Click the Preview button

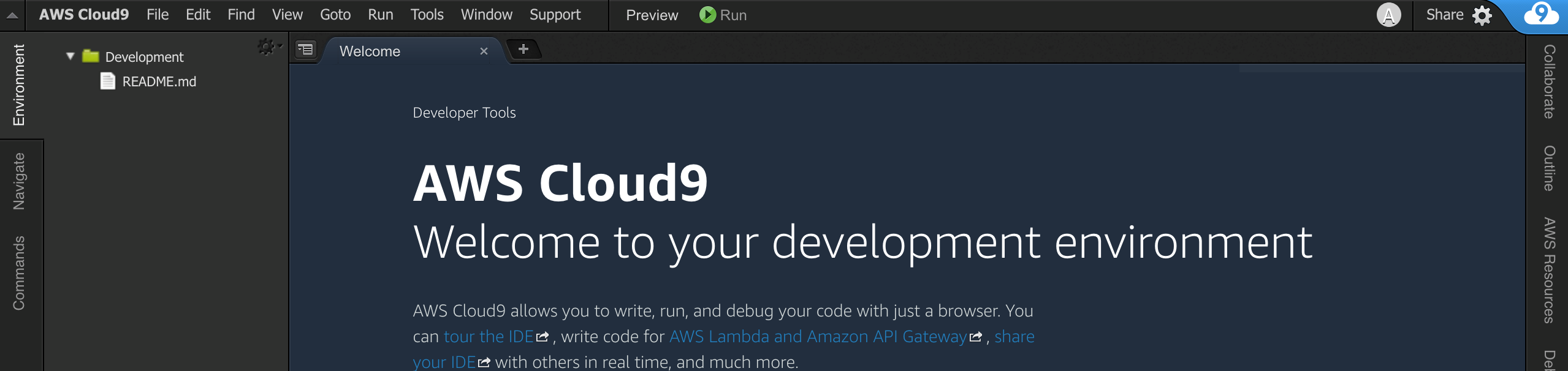coord(652,15)
